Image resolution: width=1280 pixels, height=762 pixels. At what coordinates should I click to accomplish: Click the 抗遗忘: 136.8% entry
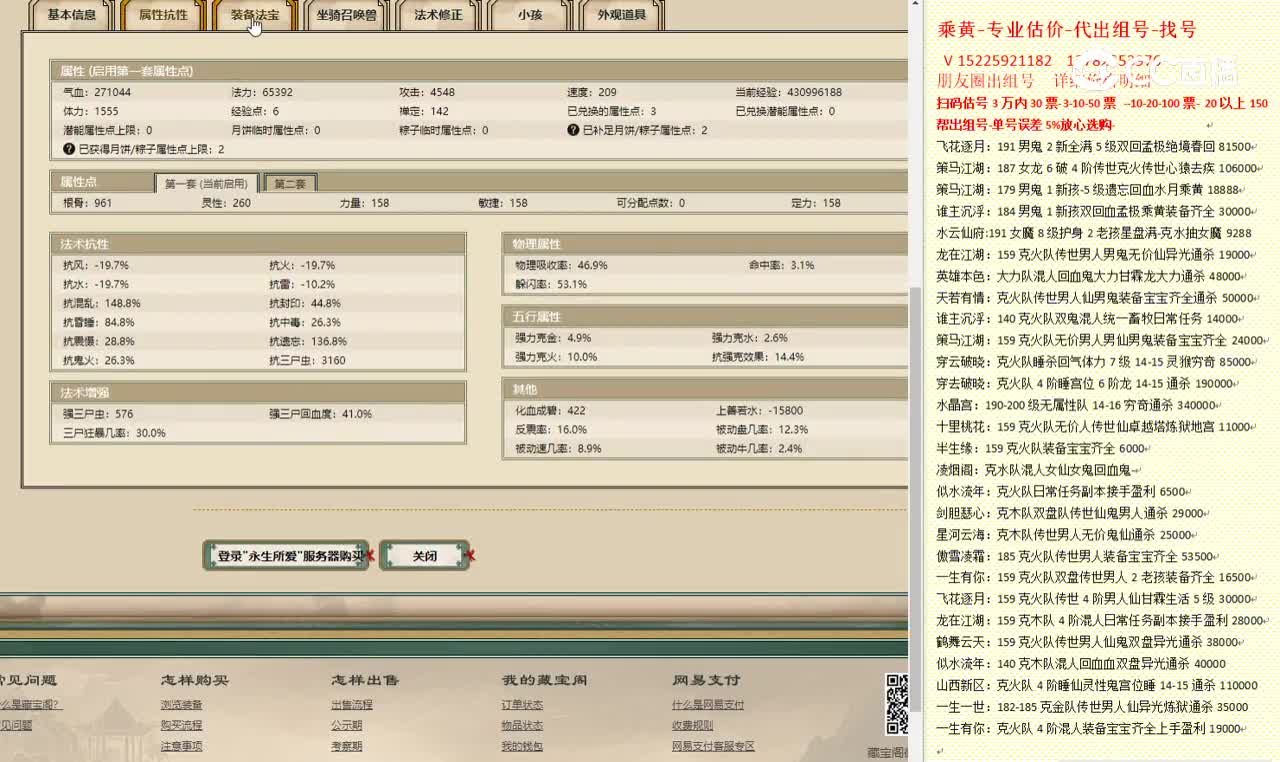[308, 341]
